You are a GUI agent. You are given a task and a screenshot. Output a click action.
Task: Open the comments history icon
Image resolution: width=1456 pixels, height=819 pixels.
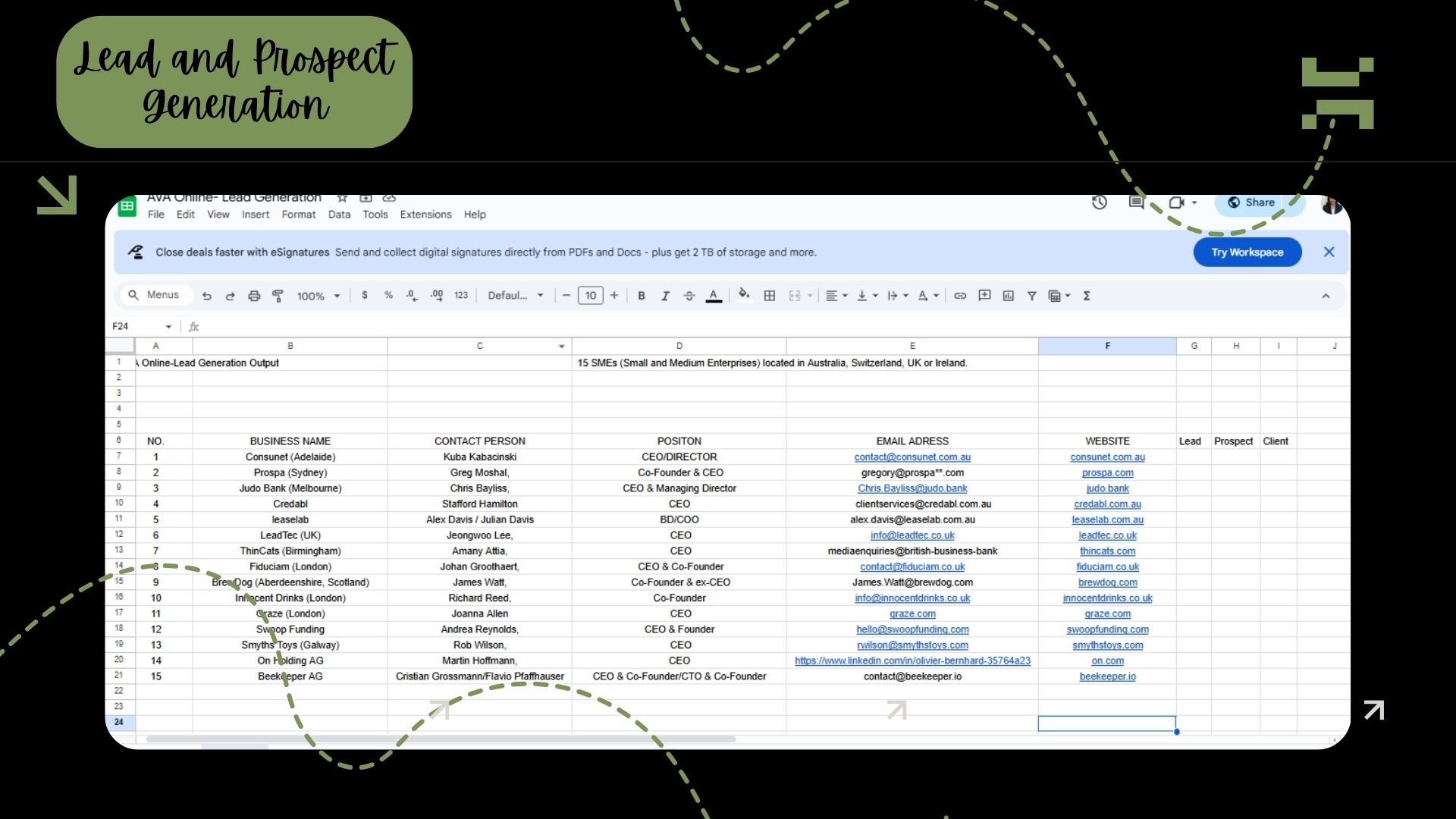pos(1136,202)
